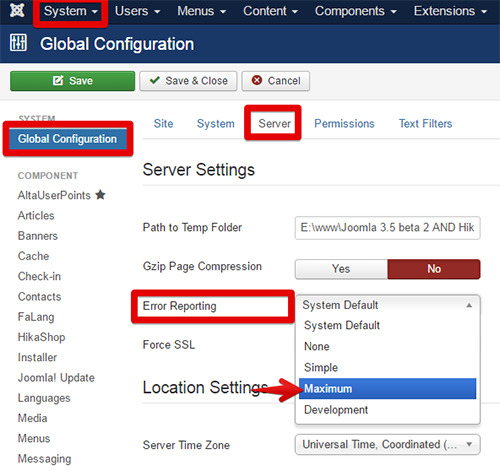Choose System Default error reporting option

[x=387, y=326]
